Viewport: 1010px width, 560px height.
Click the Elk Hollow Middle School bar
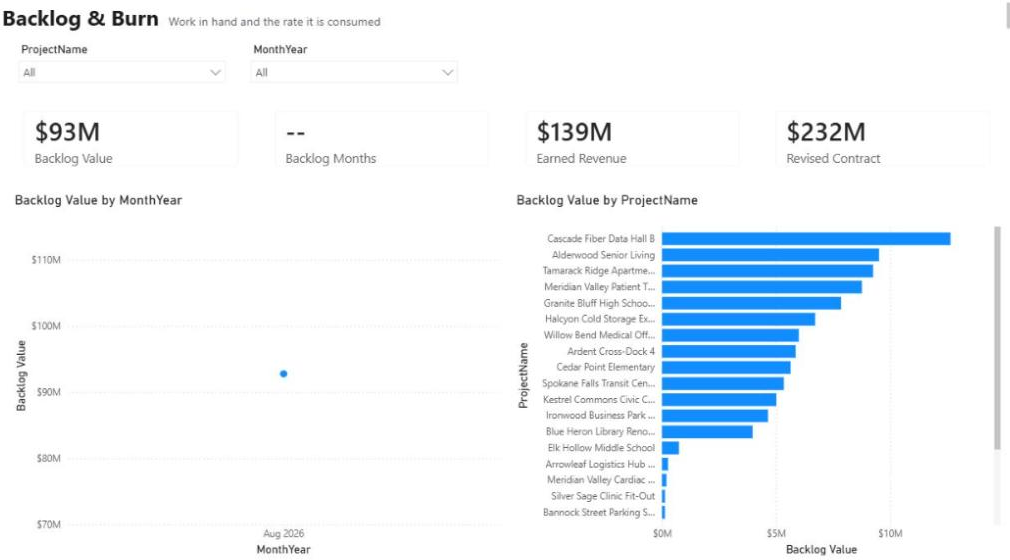tap(671, 448)
